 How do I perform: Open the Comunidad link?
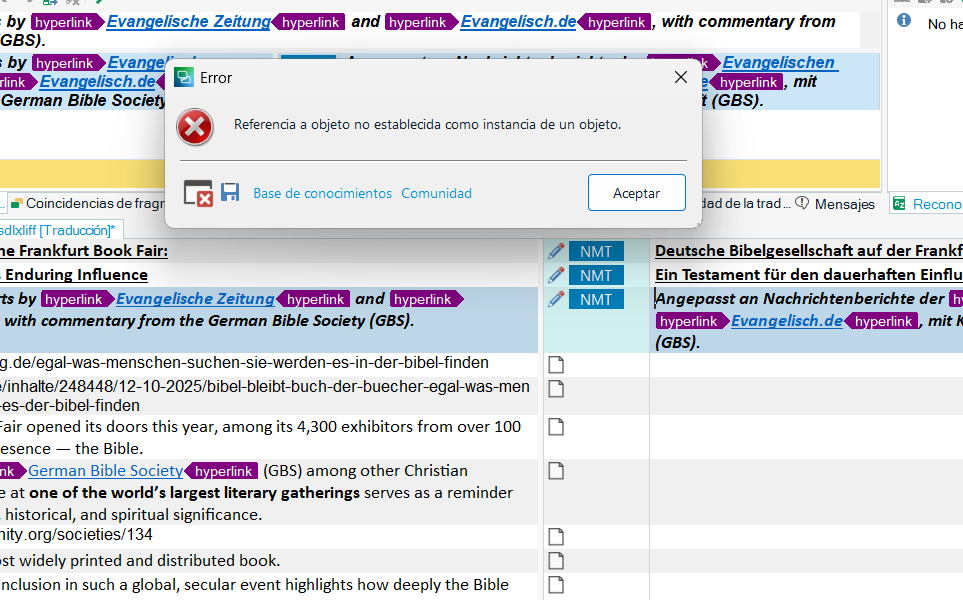(436, 193)
